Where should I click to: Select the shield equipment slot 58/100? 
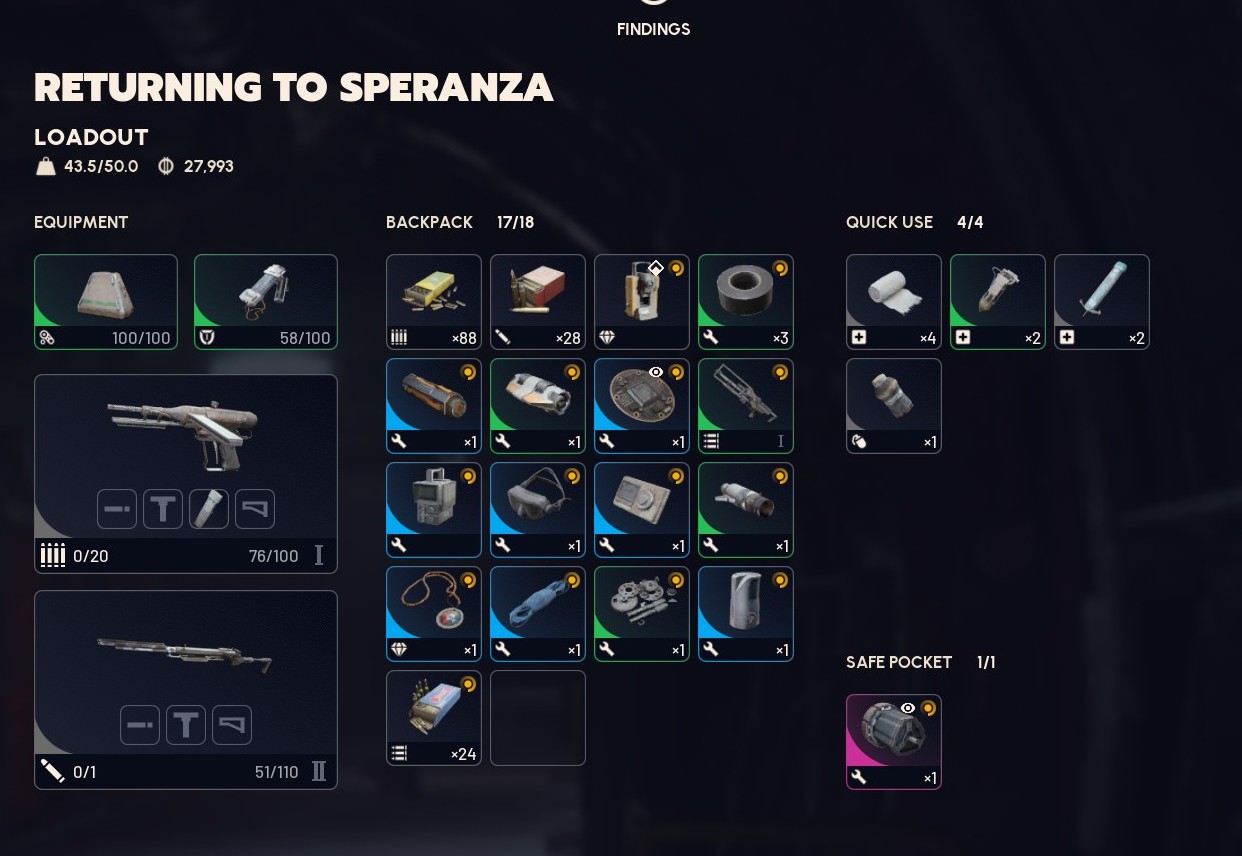[x=266, y=302]
